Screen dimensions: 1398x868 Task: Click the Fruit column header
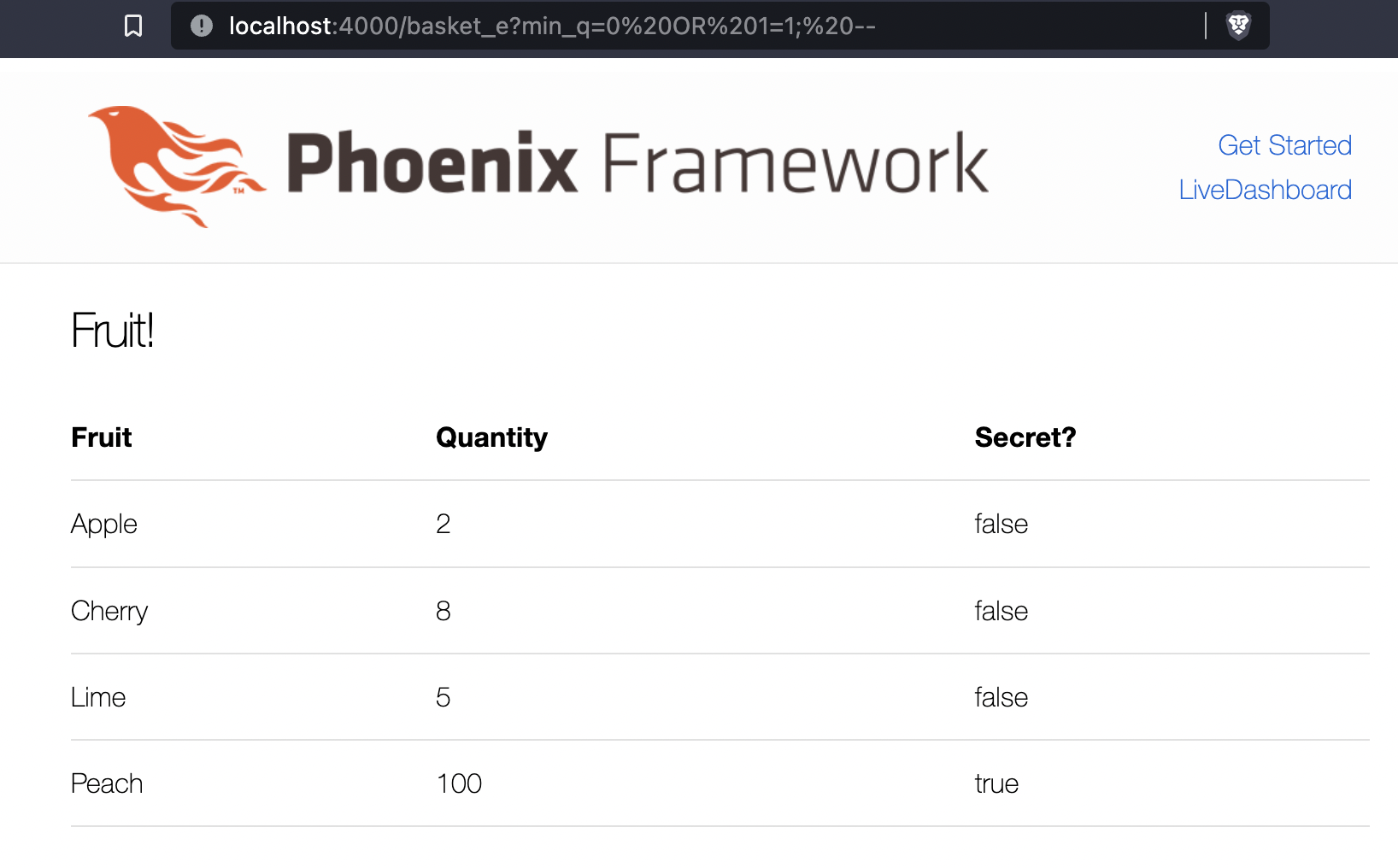point(102,437)
